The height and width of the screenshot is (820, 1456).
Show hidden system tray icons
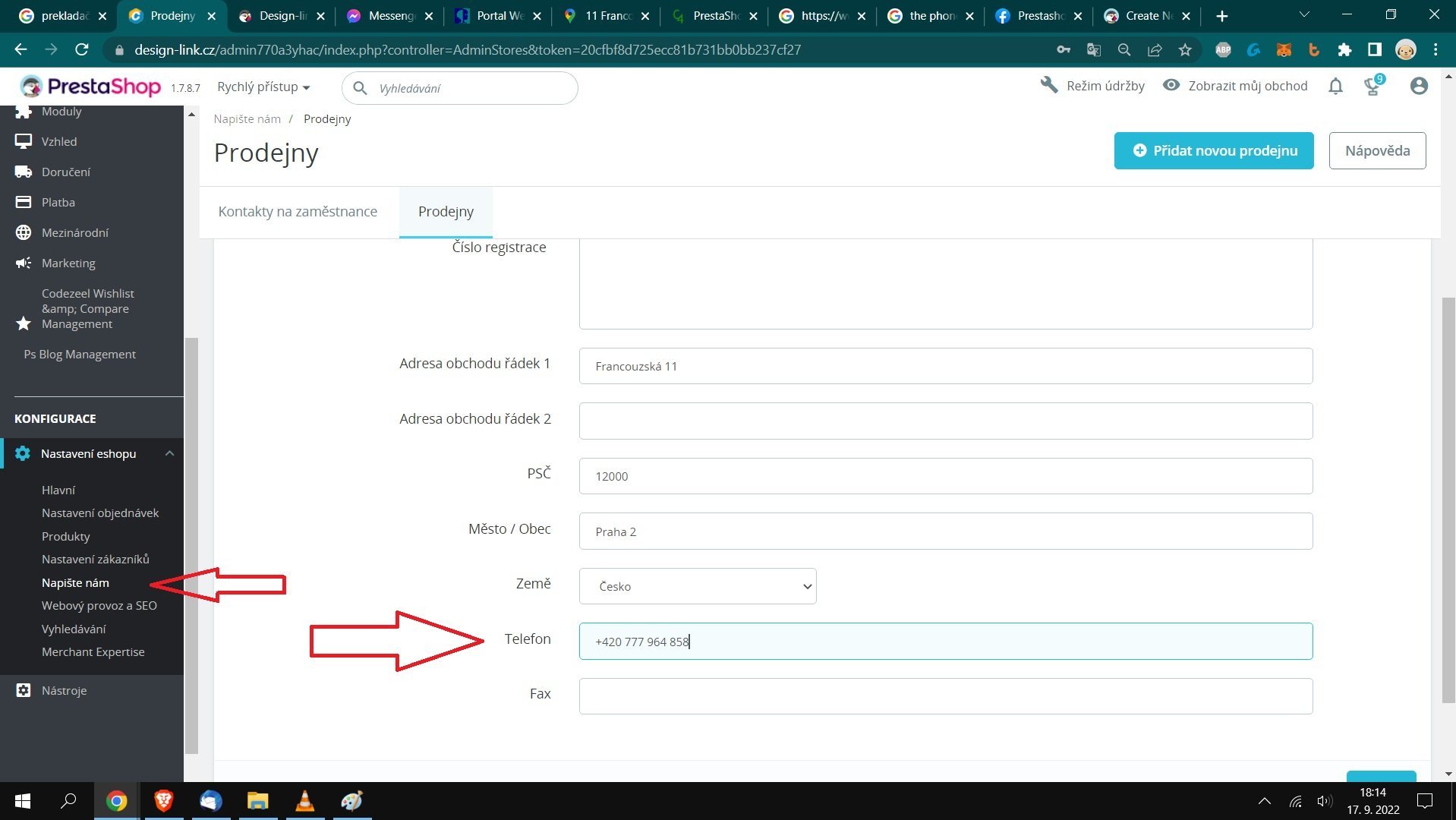coord(1264,800)
